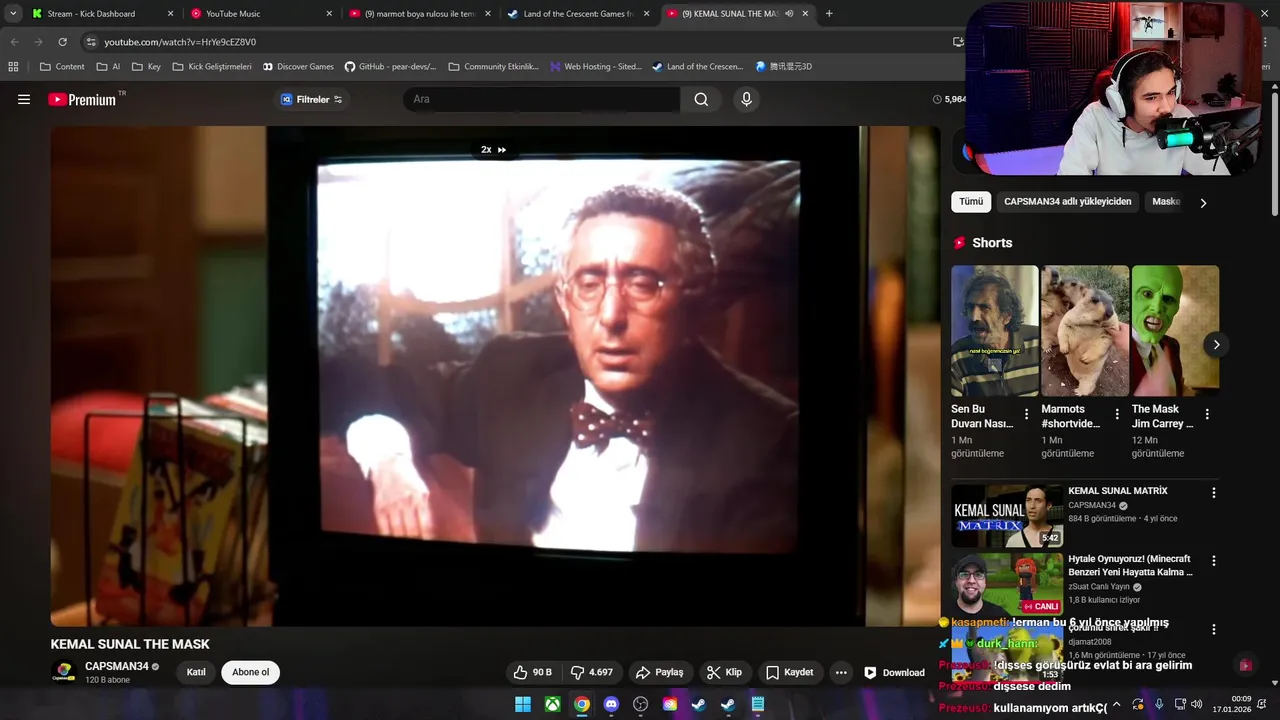Like the video with thumbs up 90 B
This screenshot has width=1280, height=720.
(x=533, y=672)
